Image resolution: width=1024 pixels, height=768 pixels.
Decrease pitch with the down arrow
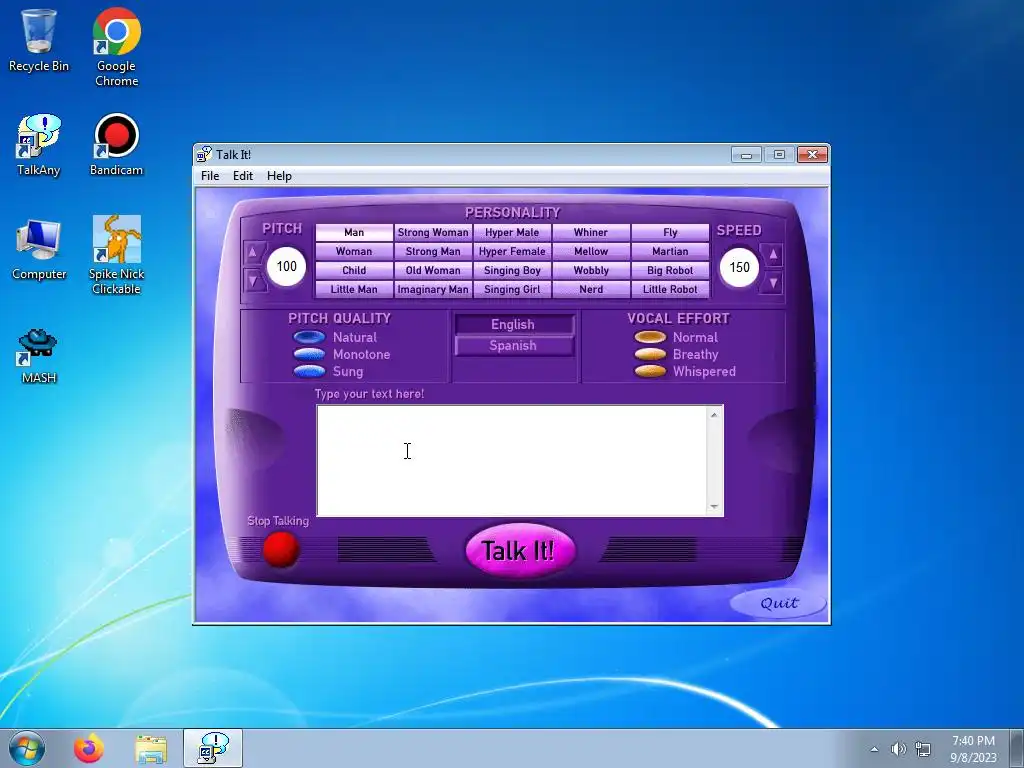pyautogui.click(x=253, y=281)
